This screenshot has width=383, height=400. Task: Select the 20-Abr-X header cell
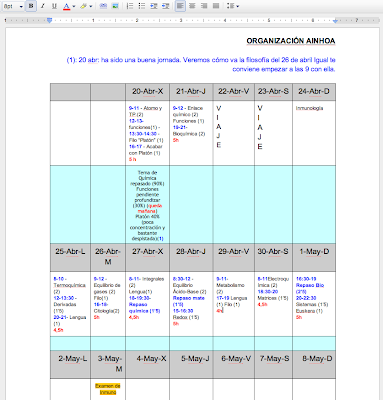click(147, 92)
